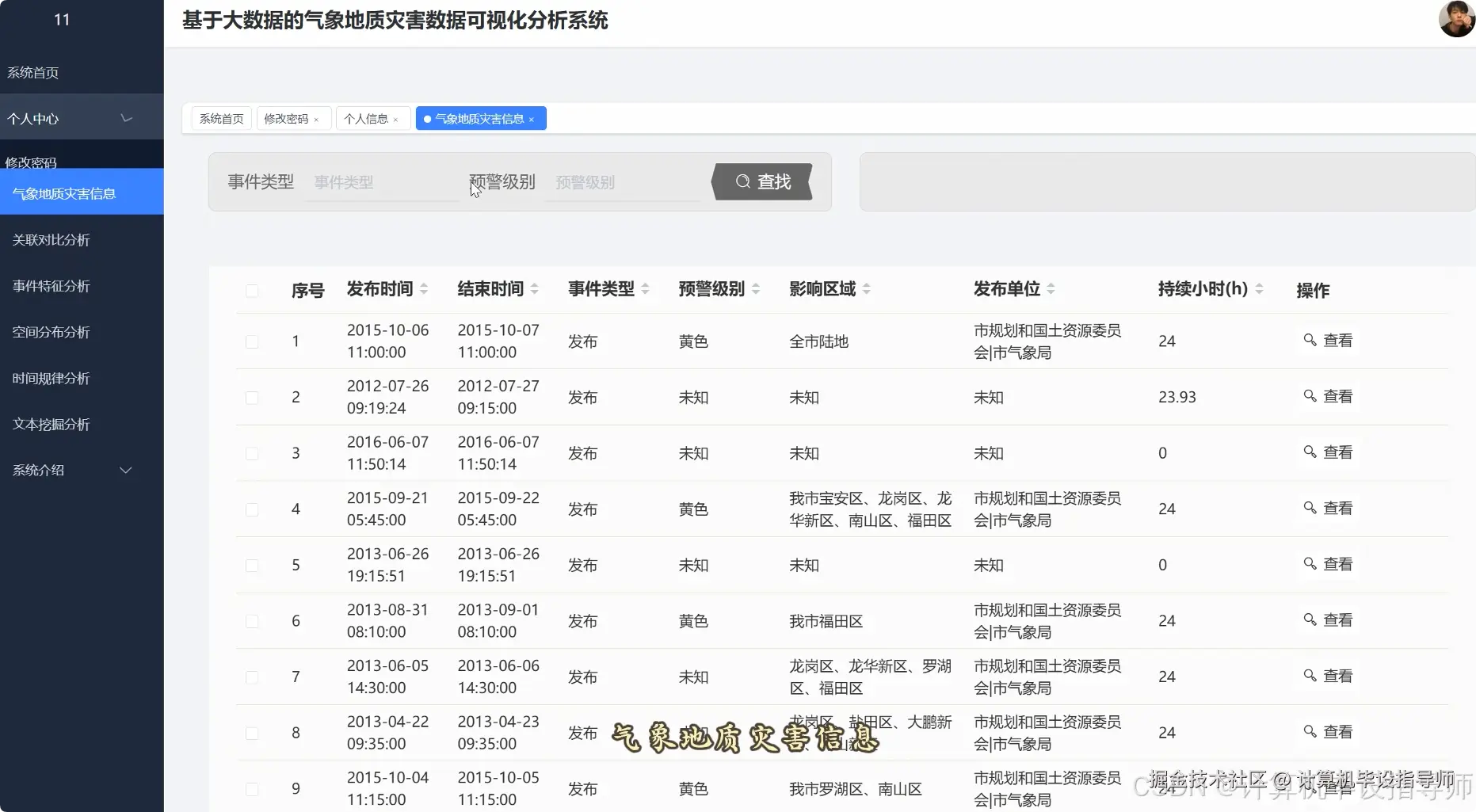Open record 2 via its 查看 link
Screen dimensions: 1476x812
point(1328,396)
